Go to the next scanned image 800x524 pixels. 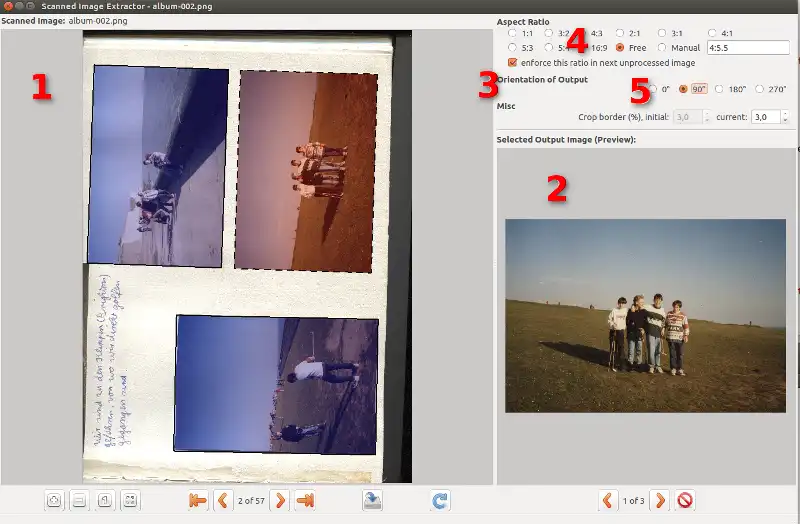coord(280,501)
